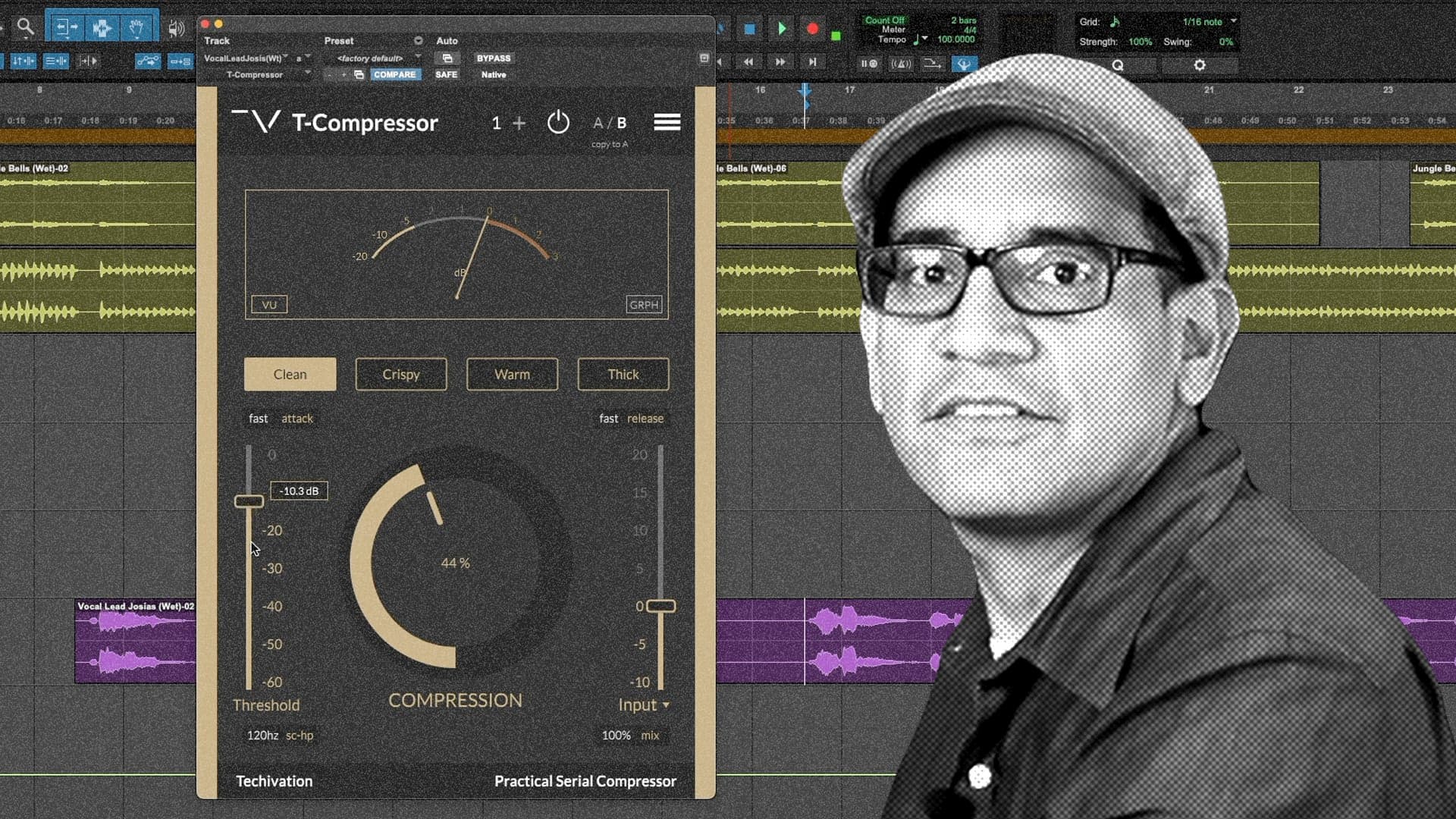Click the metronome click icon in the transport
Screen dimensions: 1456x819
(902, 64)
